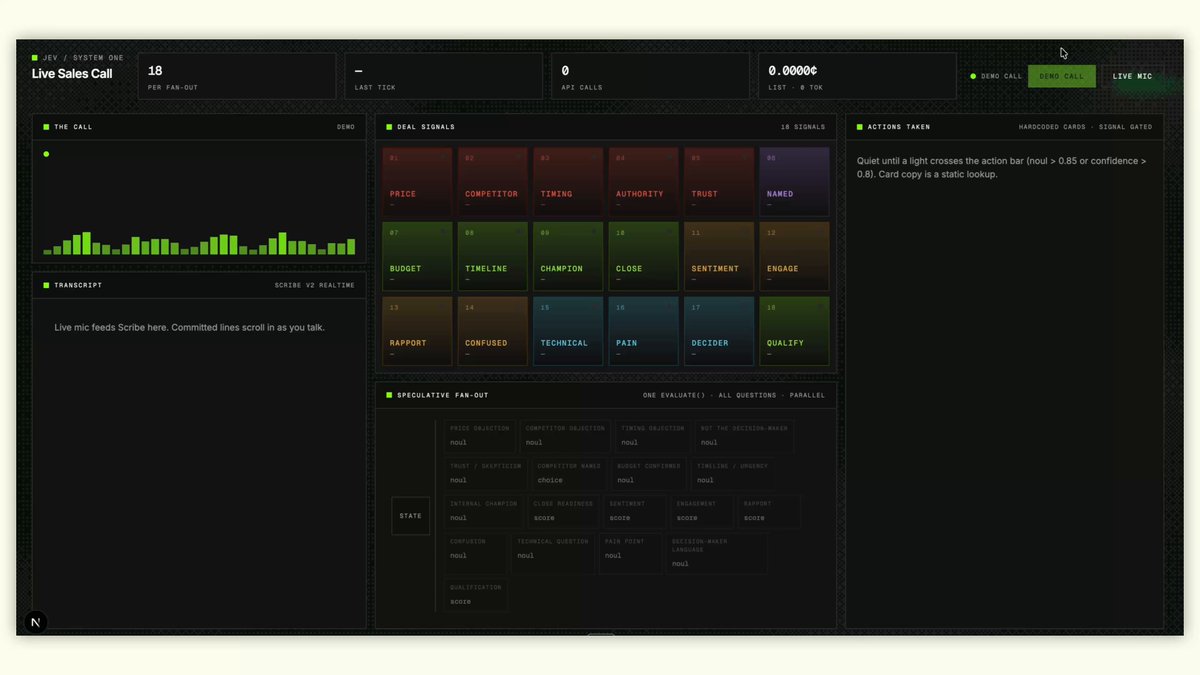Click the green DEMO CALL button
This screenshot has width=1200, height=675.
[1061, 76]
